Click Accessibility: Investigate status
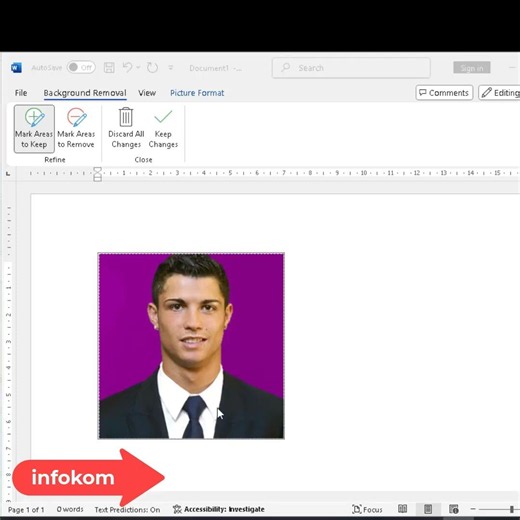 [x=219, y=509]
